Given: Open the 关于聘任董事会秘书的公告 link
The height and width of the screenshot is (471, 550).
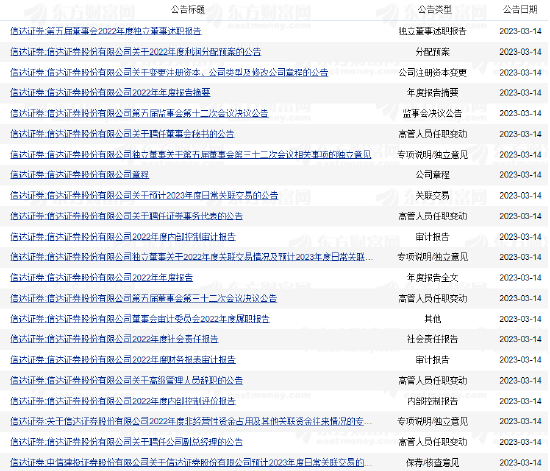Looking at the screenshot, I should click(122, 134).
